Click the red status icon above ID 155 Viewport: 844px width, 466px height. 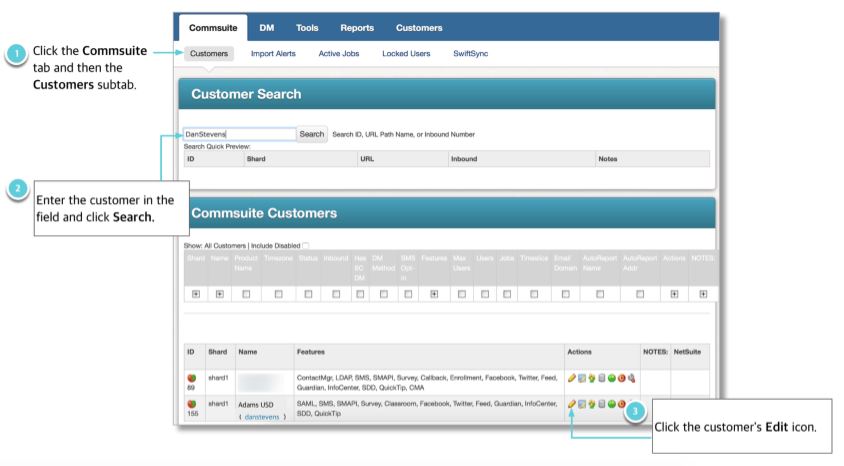coord(190,398)
